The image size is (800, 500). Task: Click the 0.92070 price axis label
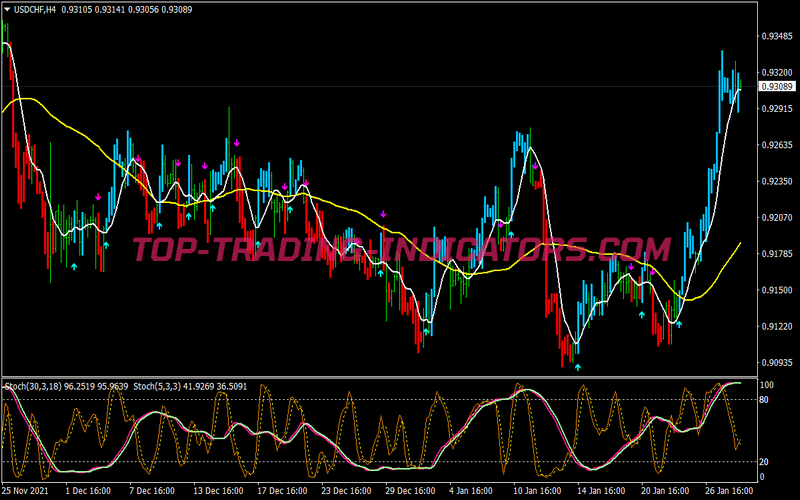(777, 217)
